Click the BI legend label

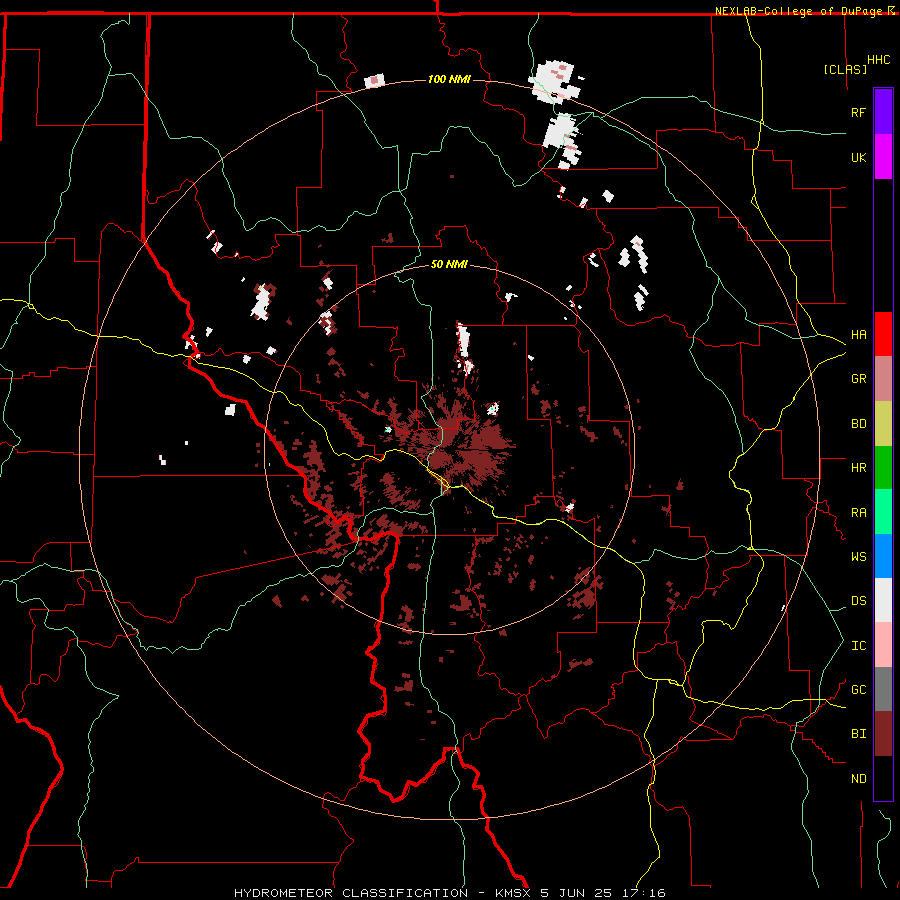point(858,734)
